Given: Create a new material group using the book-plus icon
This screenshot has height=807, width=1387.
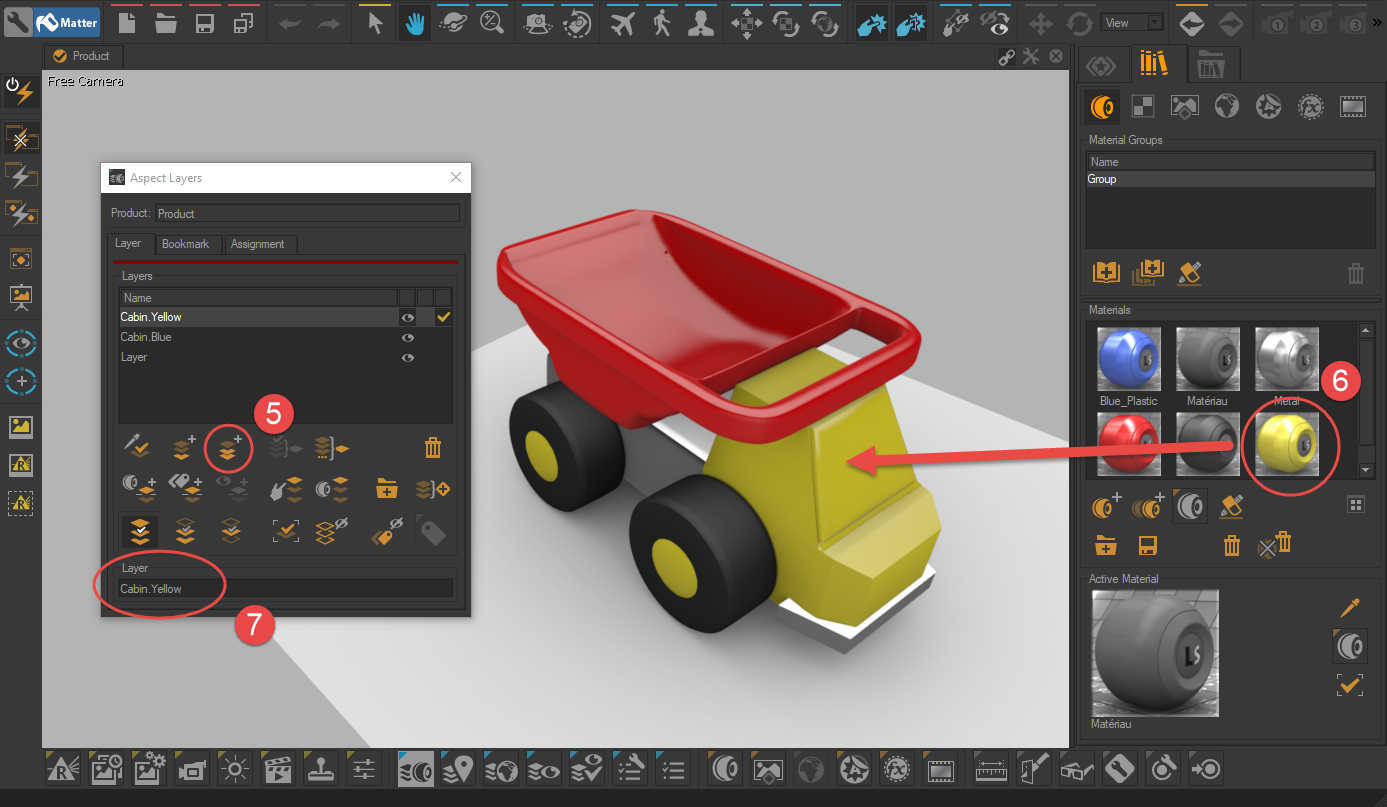Looking at the screenshot, I should (1105, 271).
